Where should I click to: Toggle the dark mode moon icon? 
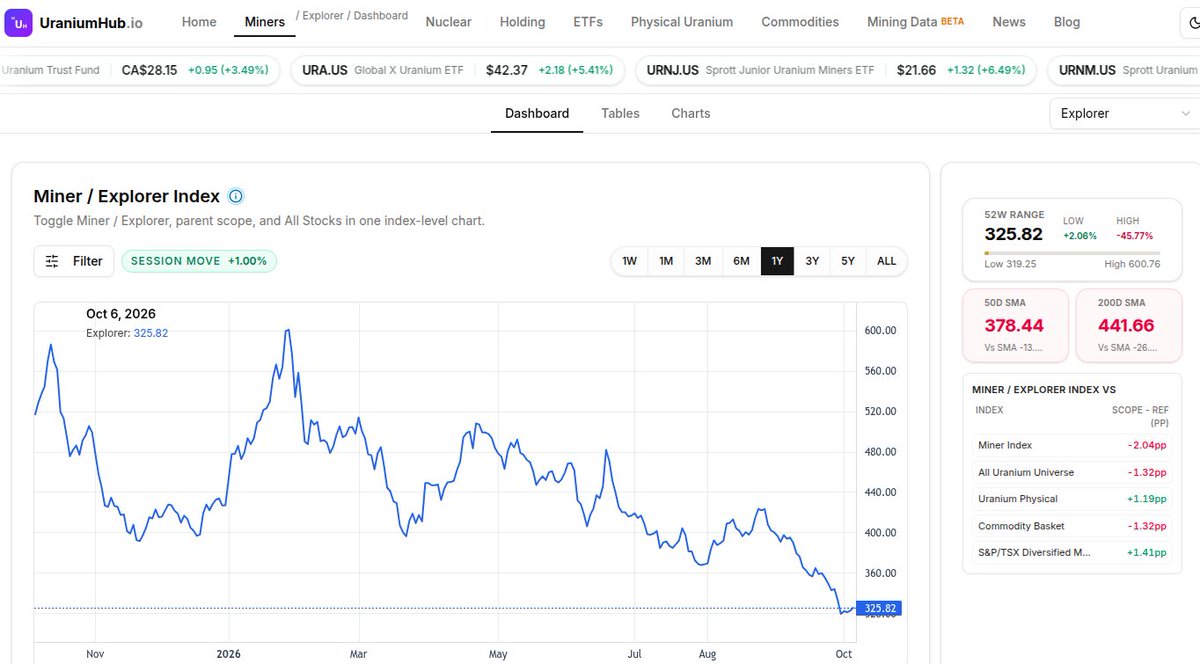tap(1192, 22)
